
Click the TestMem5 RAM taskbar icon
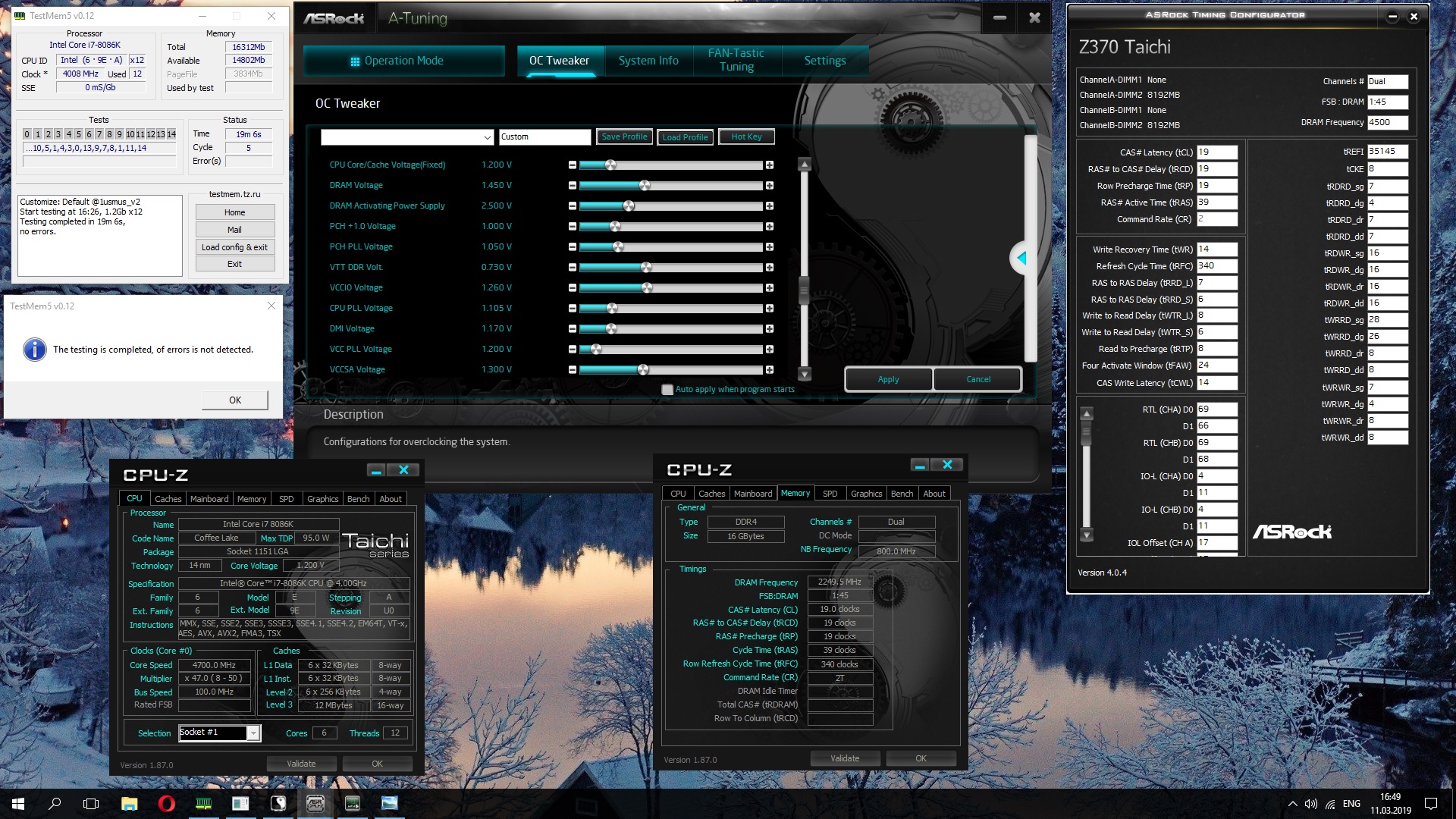[x=203, y=803]
